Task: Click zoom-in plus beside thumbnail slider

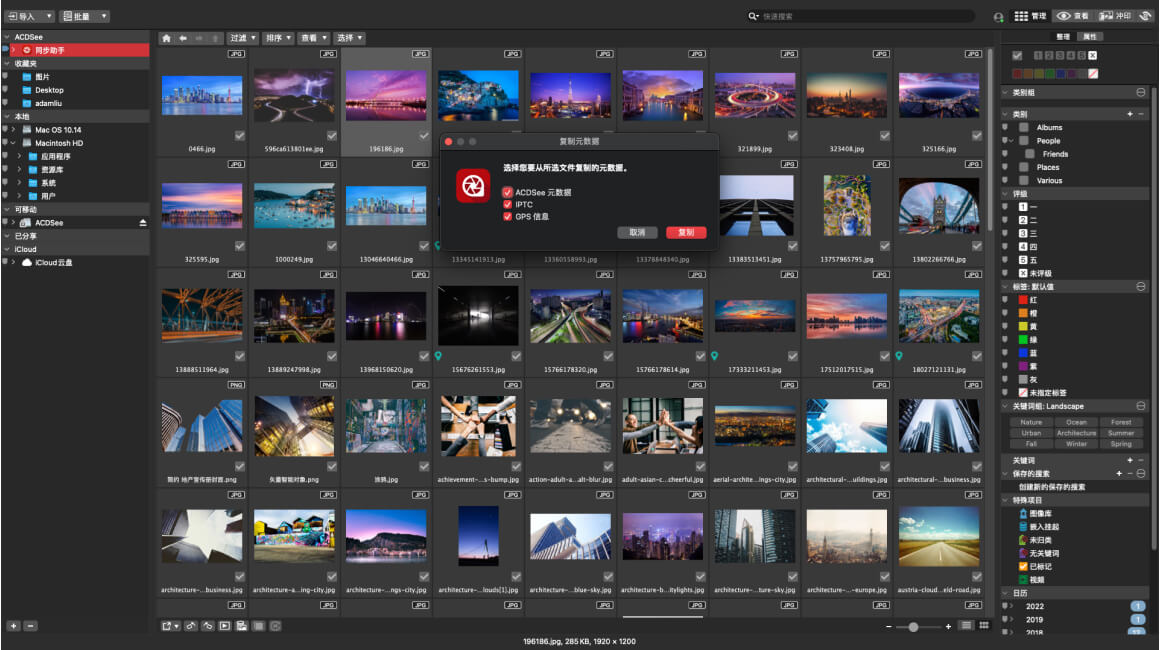Action: [x=948, y=626]
